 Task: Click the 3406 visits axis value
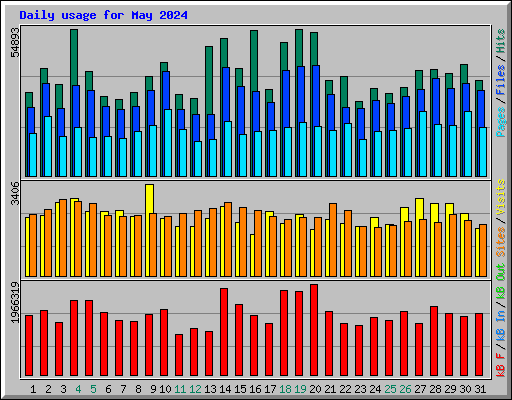pos(15,193)
